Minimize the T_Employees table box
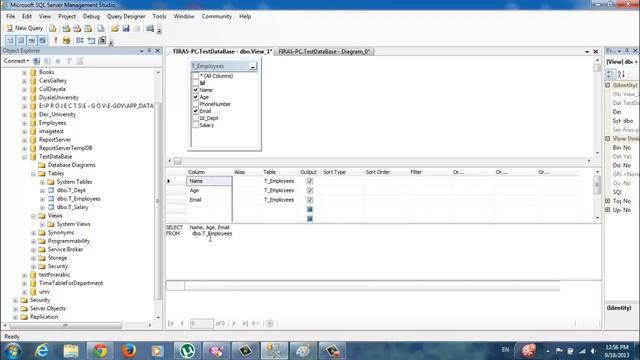640x360 pixels. coord(253,66)
